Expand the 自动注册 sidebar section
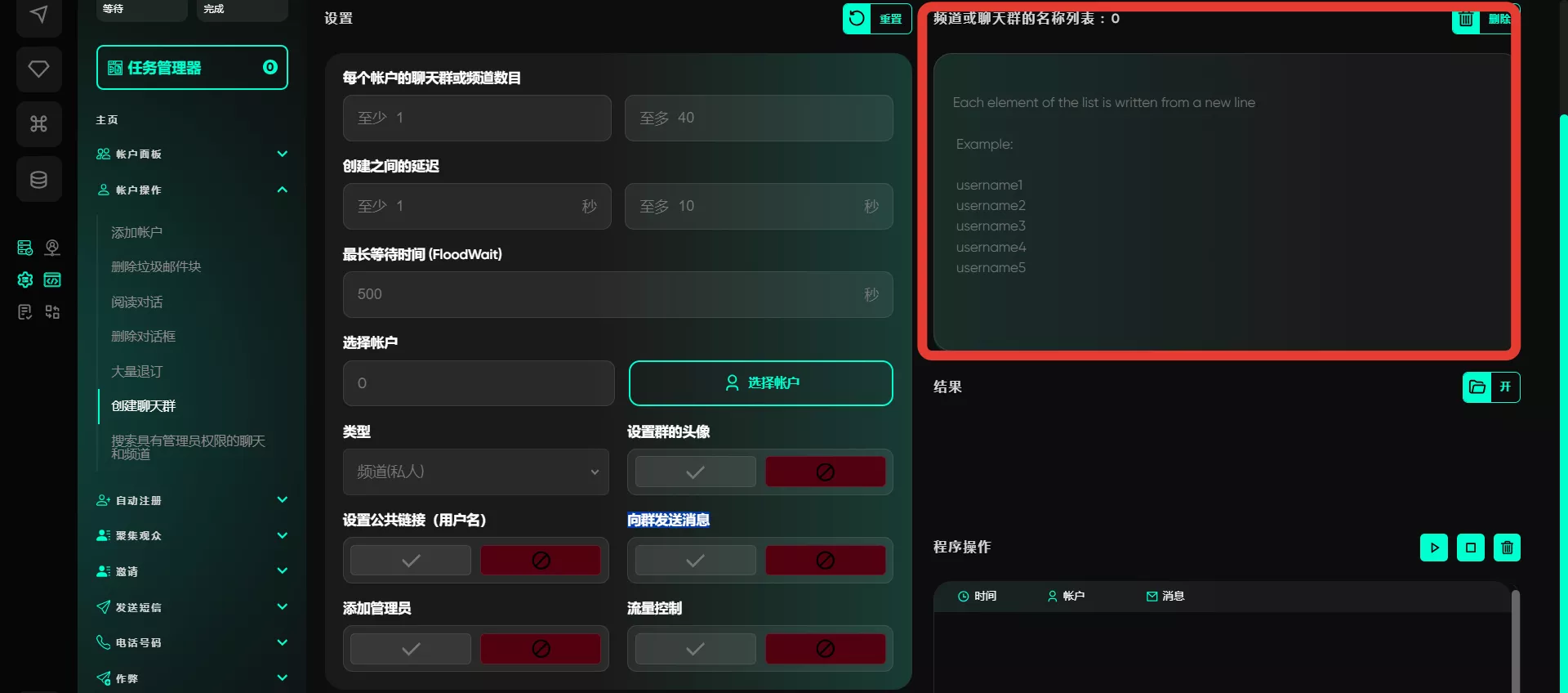 tap(193, 500)
